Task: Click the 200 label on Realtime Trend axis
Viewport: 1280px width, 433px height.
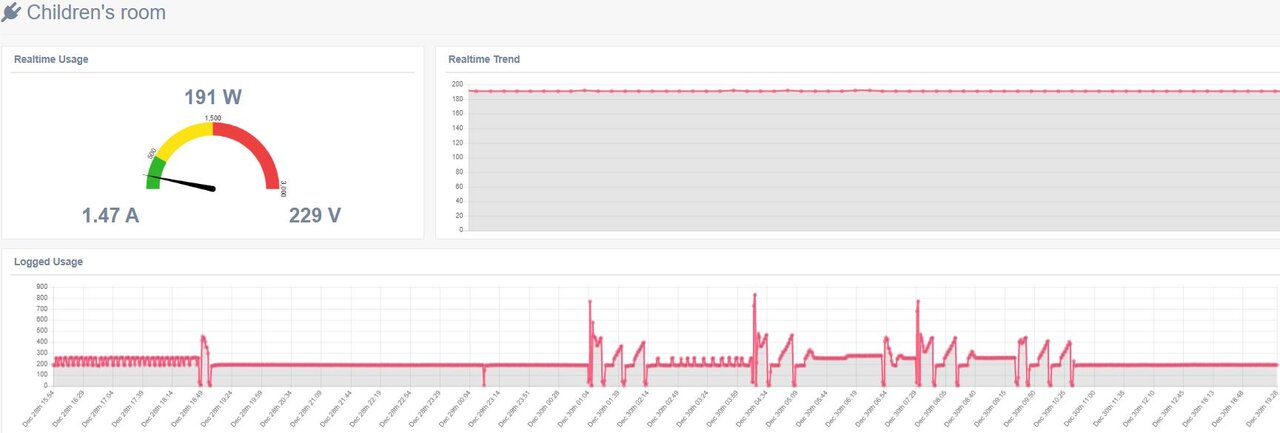Action: click(457, 84)
